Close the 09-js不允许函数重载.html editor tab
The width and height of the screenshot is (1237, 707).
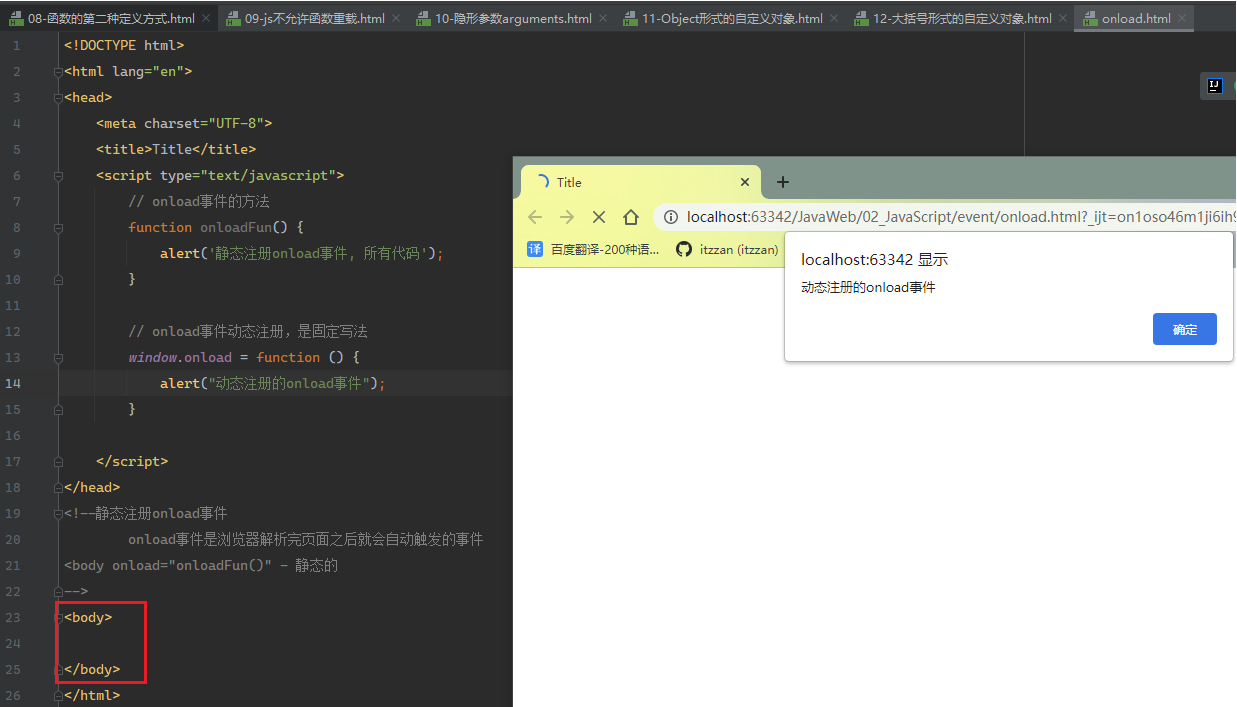pyautogui.click(x=396, y=19)
